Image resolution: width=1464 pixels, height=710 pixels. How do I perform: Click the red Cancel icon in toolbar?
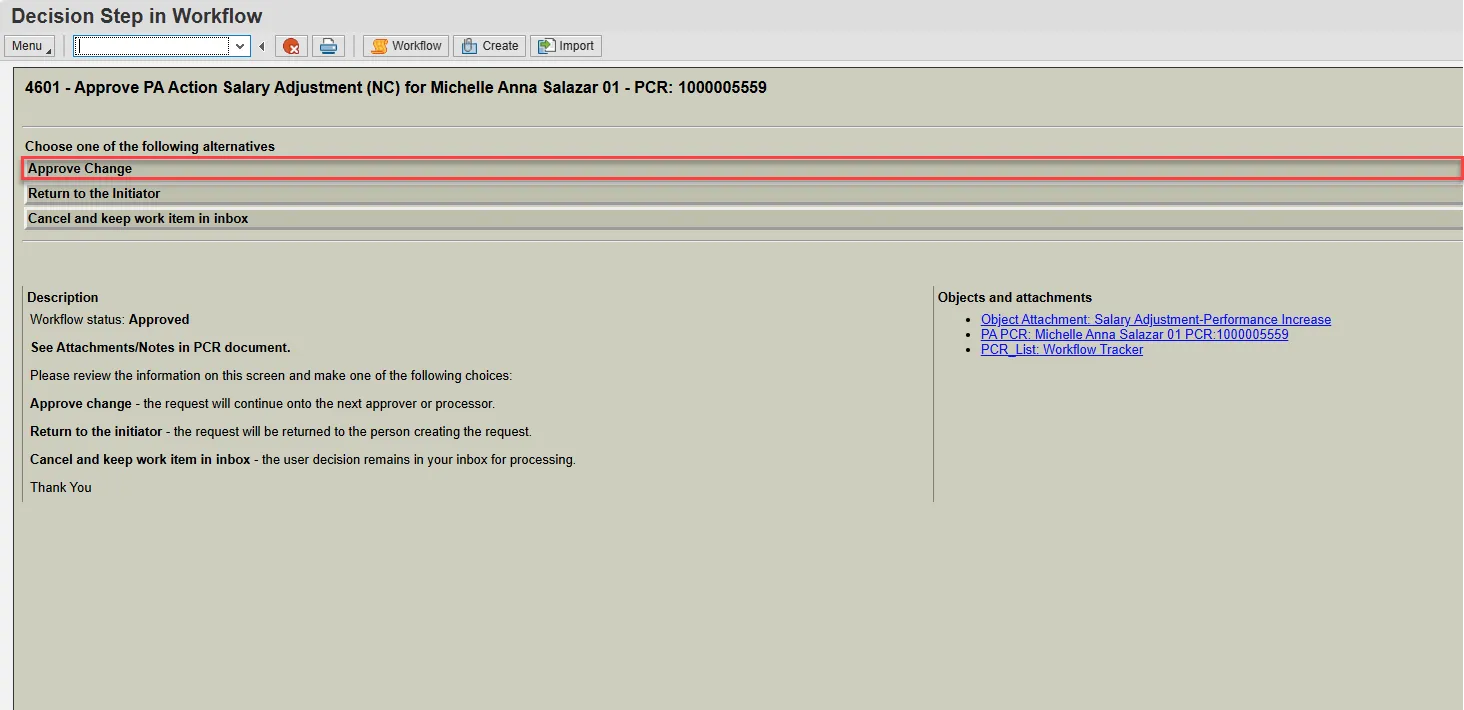tap(290, 46)
